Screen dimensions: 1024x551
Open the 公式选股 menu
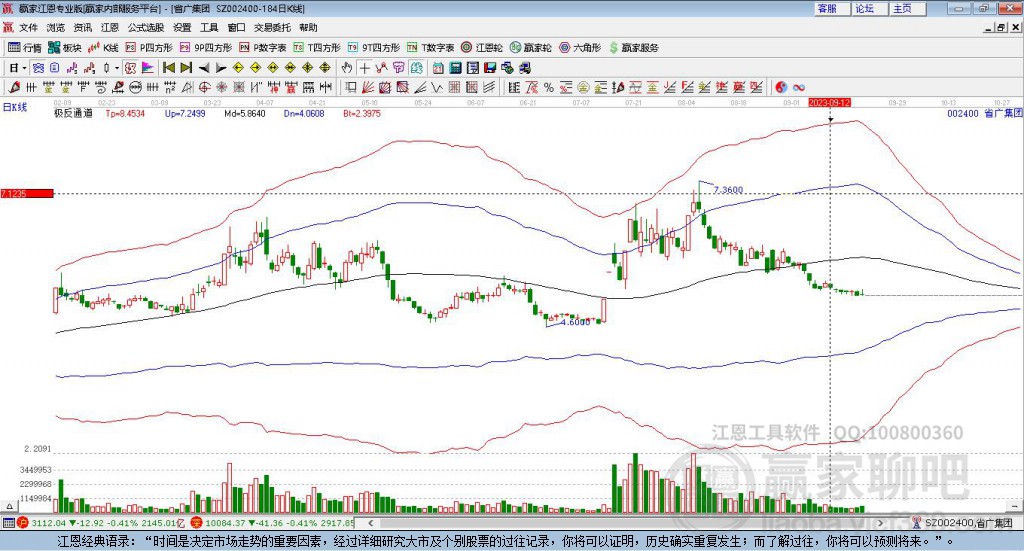[x=146, y=27]
